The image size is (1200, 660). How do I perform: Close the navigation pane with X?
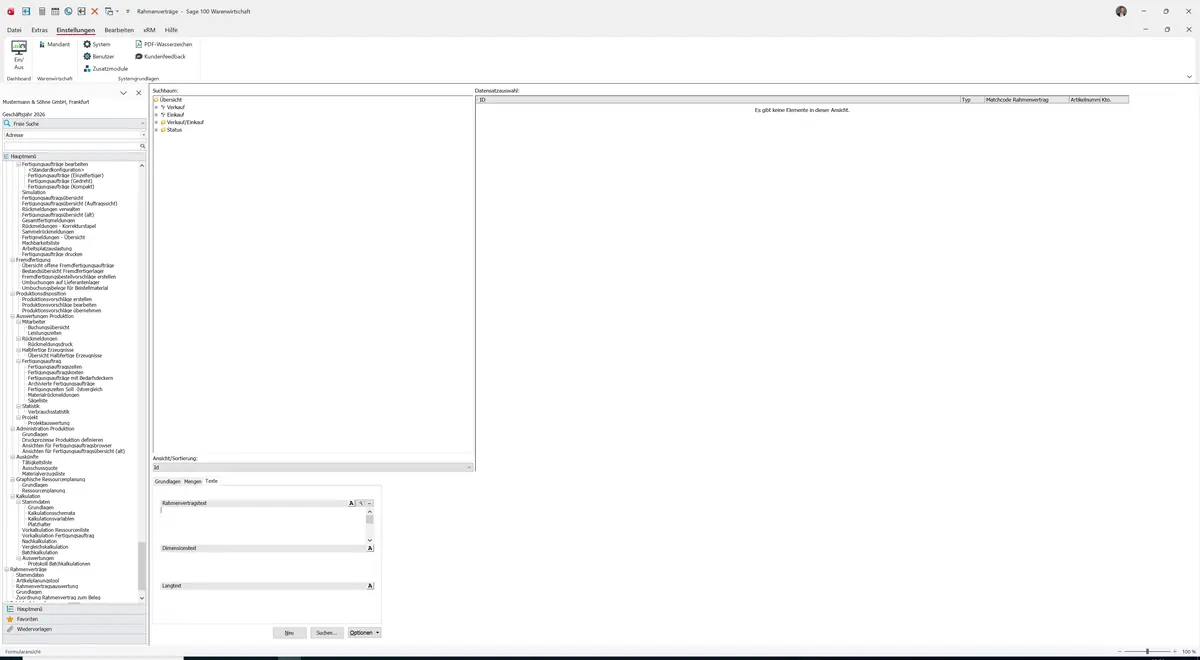tap(138, 92)
